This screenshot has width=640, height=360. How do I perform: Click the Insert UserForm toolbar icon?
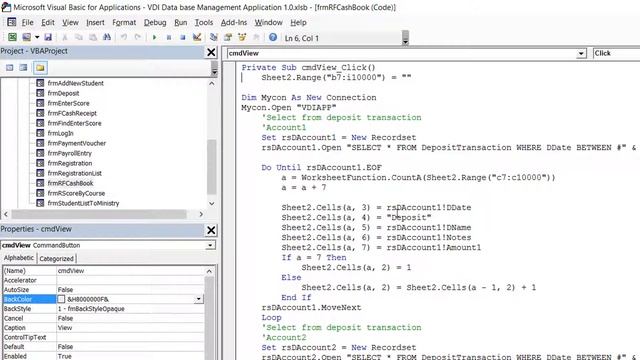click(x=27, y=38)
